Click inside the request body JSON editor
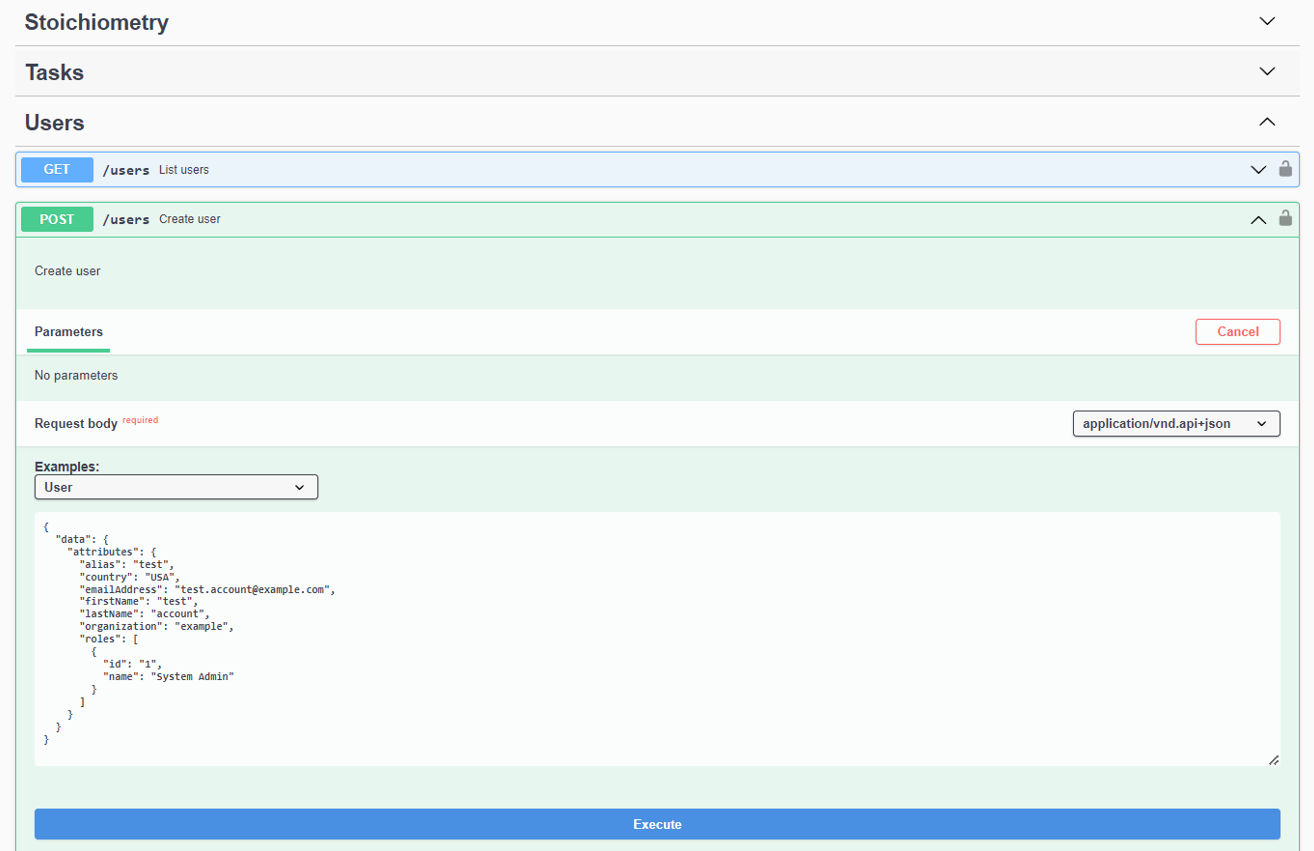The width and height of the screenshot is (1314, 851). tap(657, 640)
